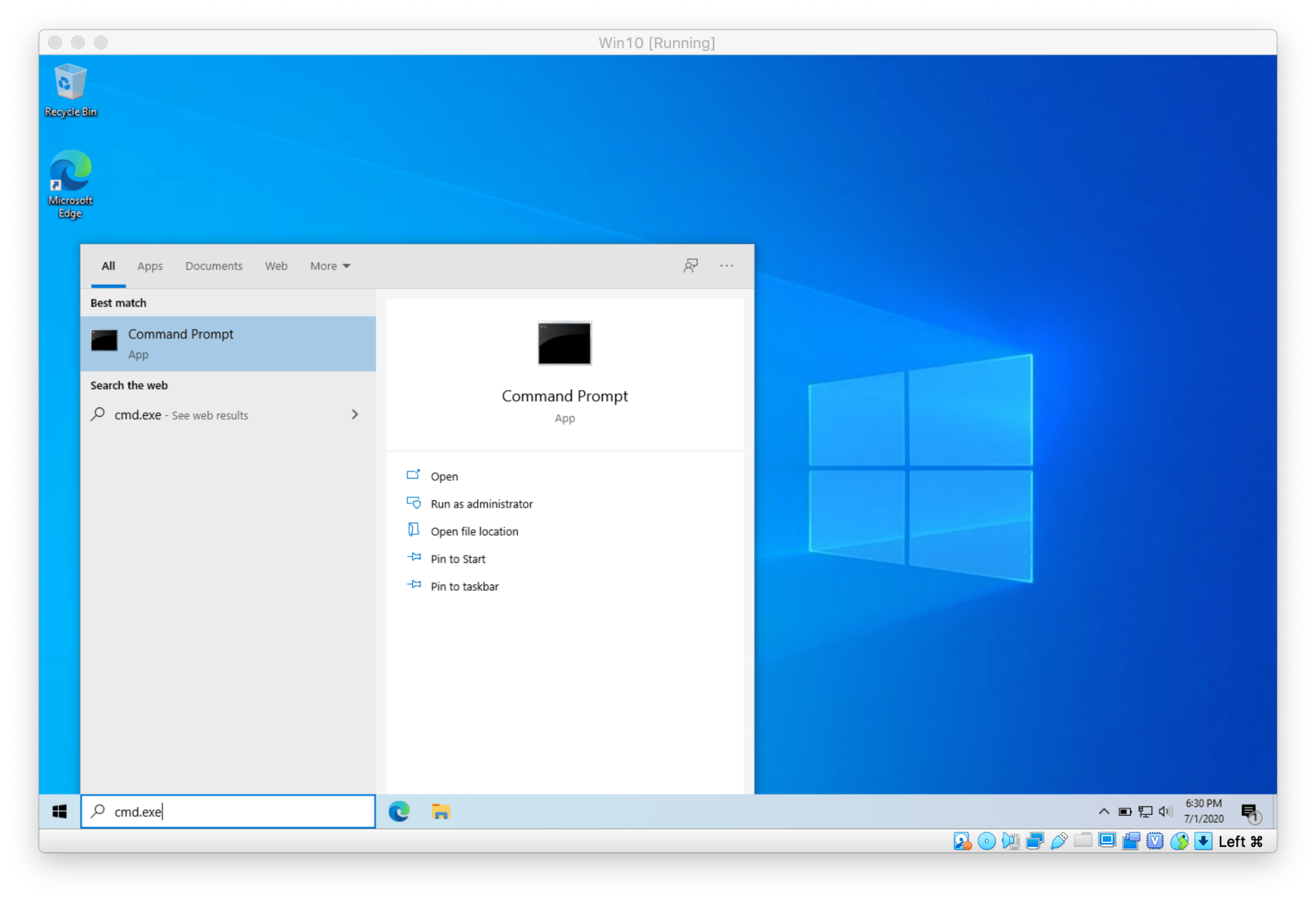Click the cmd.exe search input box
The image size is (1316, 901).
tap(237, 811)
